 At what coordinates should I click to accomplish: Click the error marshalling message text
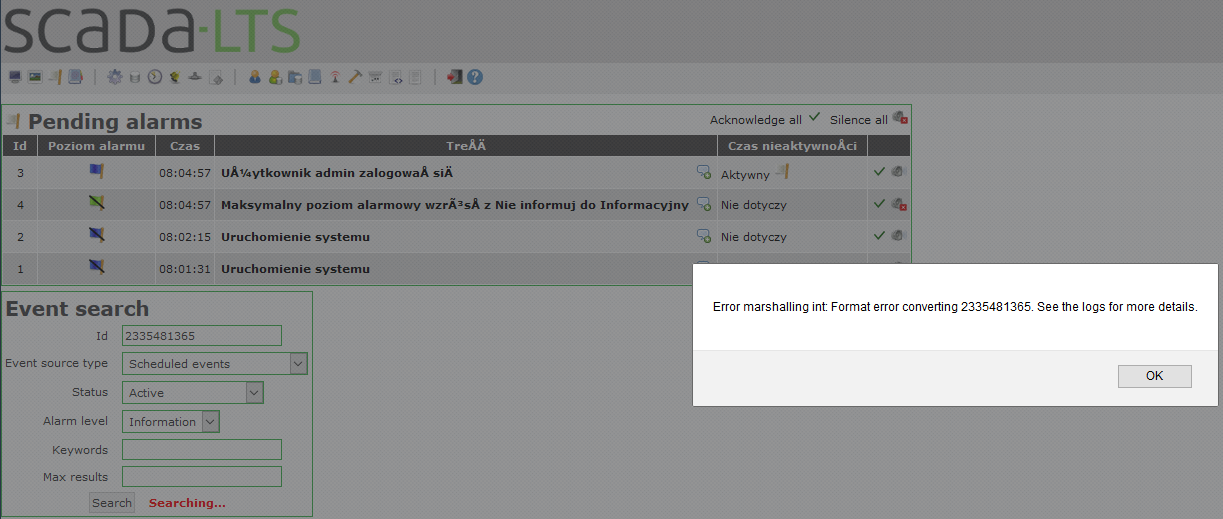[x=955, y=307]
